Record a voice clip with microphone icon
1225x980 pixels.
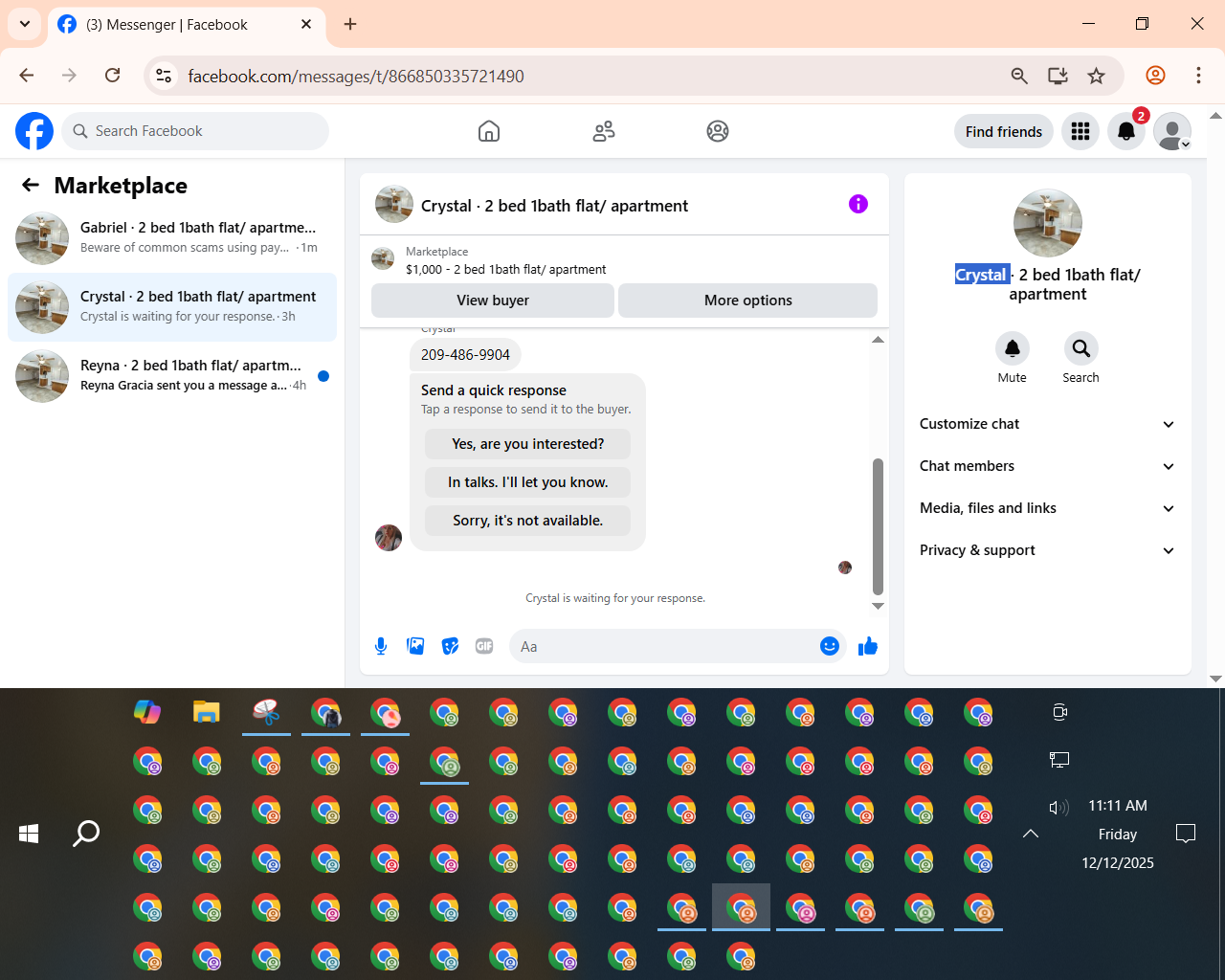(381, 647)
